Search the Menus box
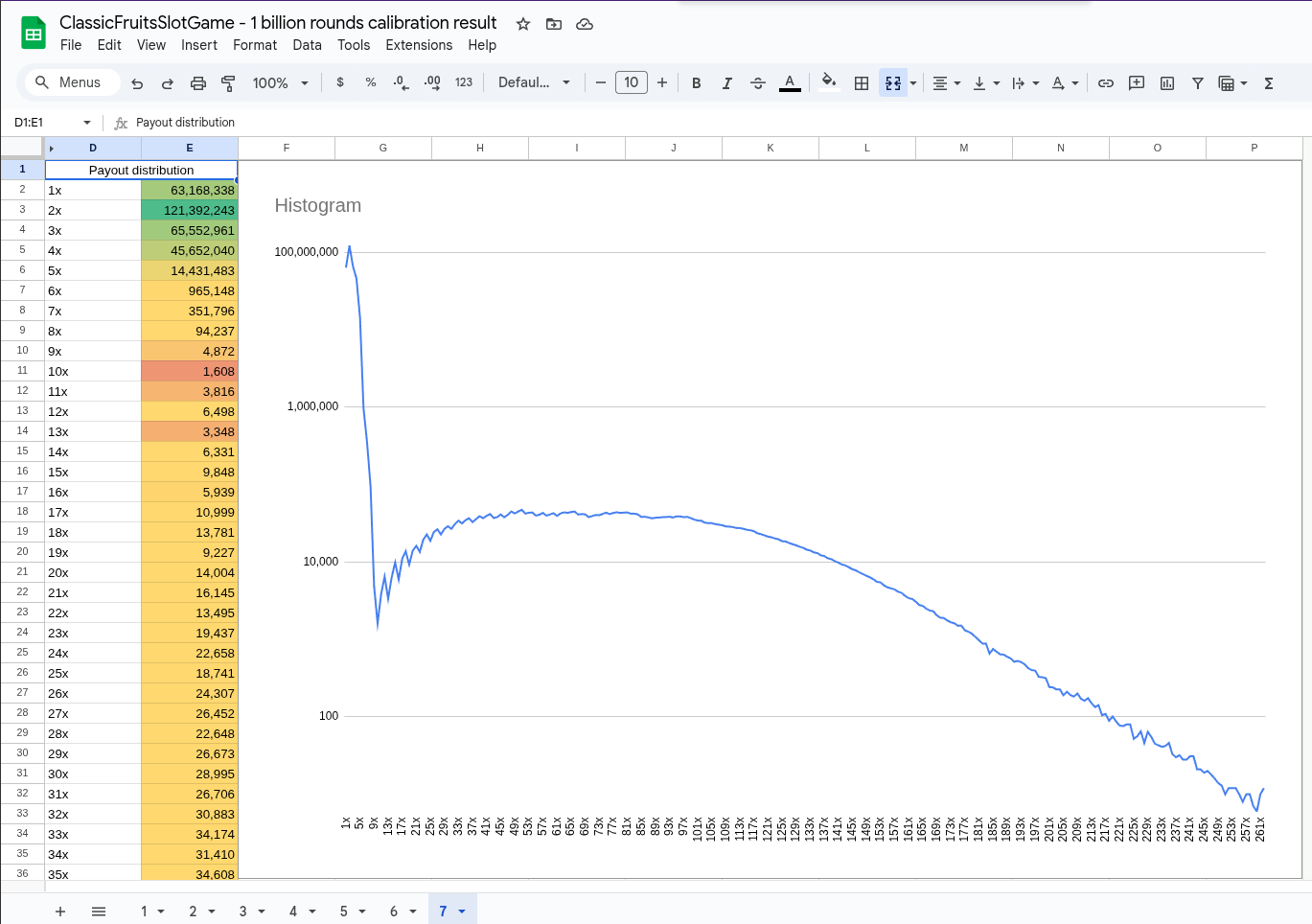The height and width of the screenshot is (924, 1312). [x=73, y=82]
